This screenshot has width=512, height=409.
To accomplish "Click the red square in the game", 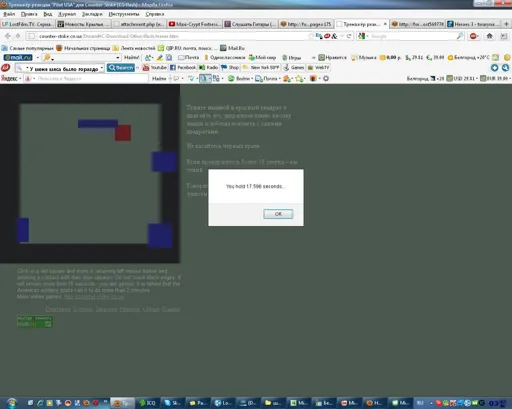I will (123, 133).
